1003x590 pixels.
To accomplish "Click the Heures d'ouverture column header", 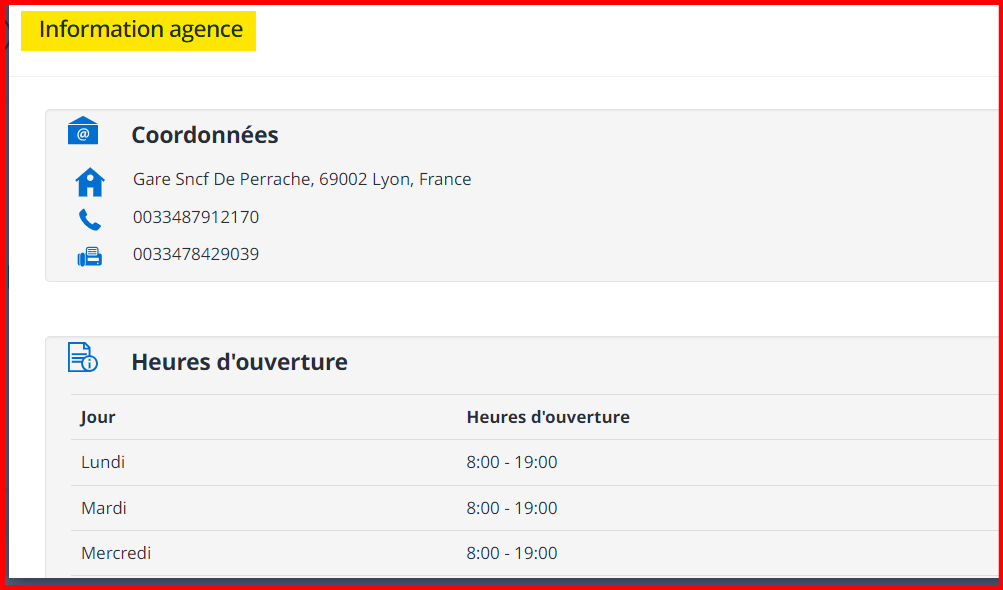I will click(548, 417).
